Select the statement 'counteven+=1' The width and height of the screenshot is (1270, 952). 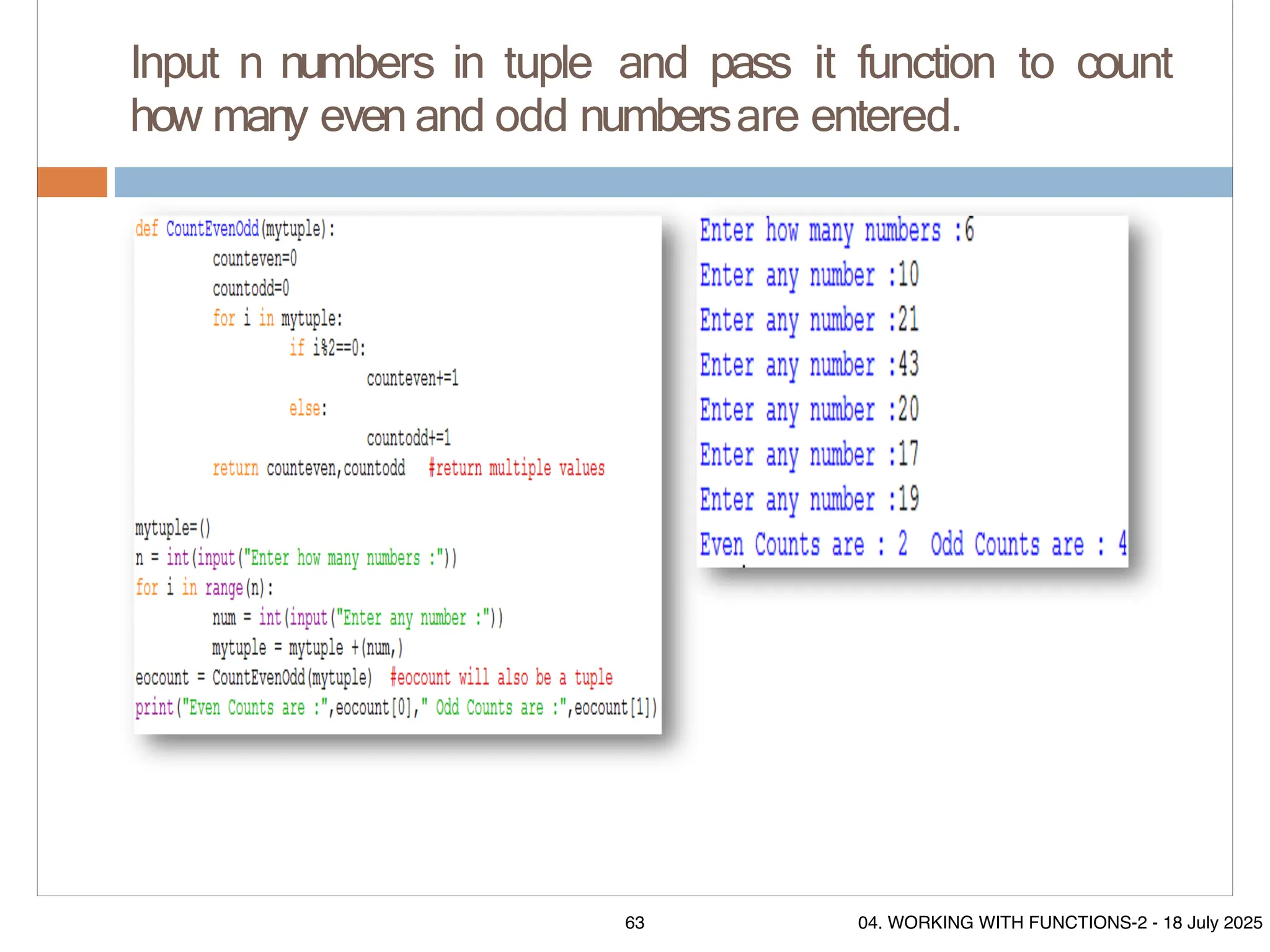tap(412, 378)
